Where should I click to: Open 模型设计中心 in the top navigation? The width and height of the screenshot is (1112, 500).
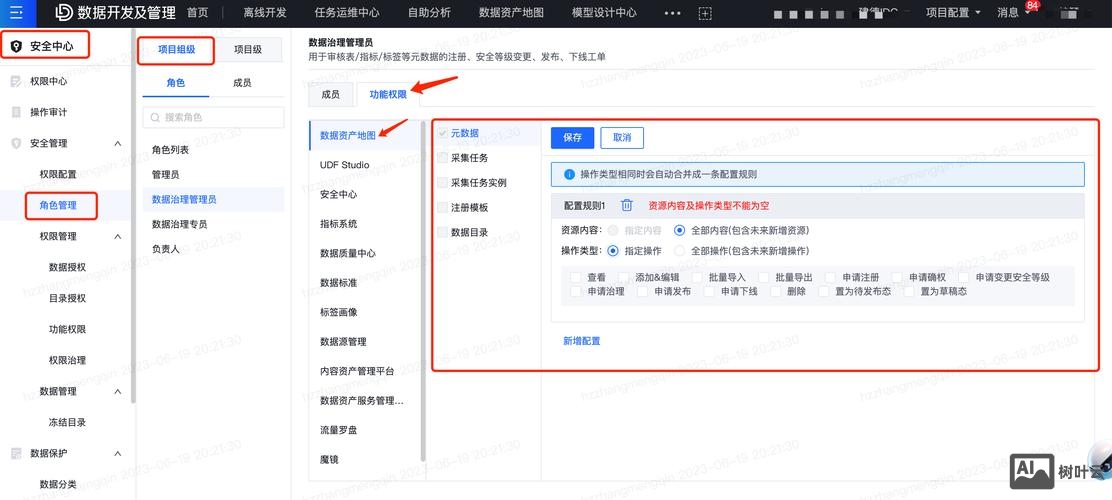tap(604, 13)
